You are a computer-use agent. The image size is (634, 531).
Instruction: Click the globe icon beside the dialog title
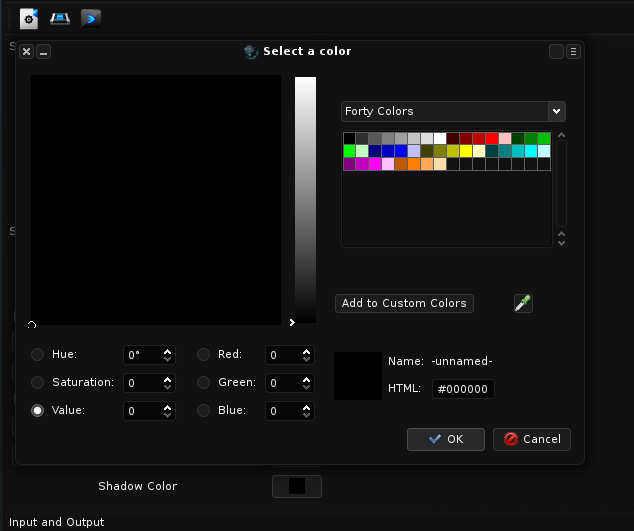(251, 51)
